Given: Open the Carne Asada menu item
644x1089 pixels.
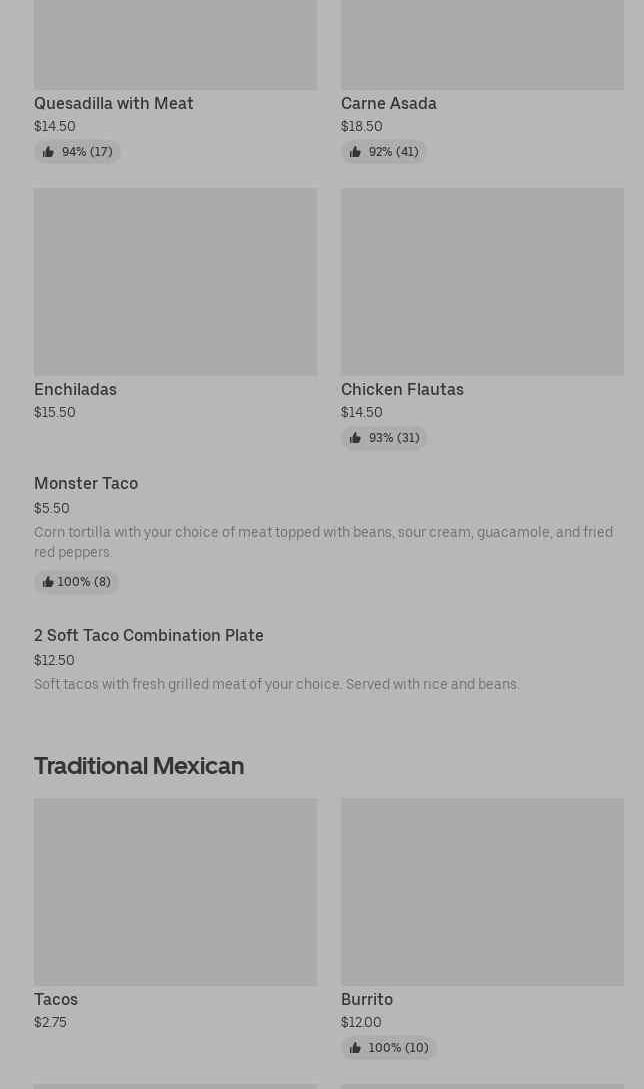Looking at the screenshot, I should pos(389,104).
